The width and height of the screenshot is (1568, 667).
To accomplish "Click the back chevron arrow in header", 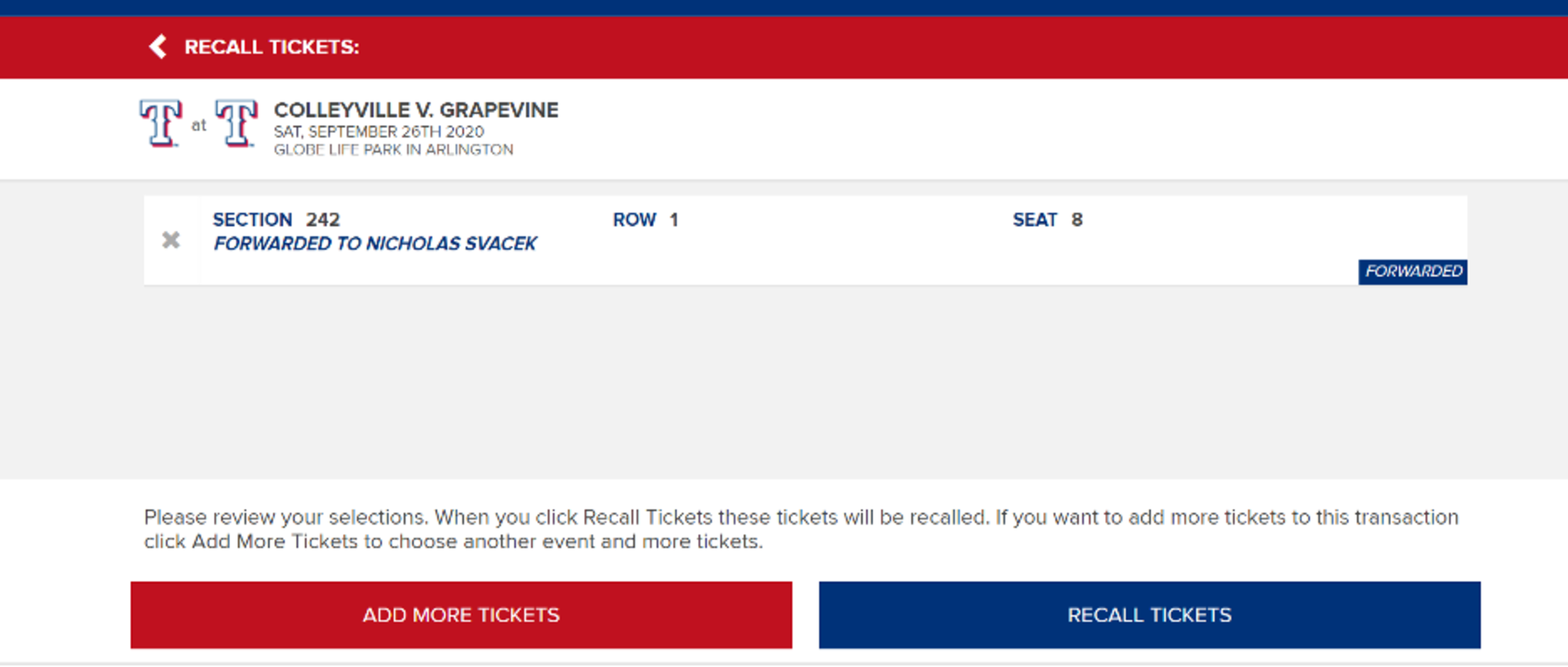I will [158, 47].
